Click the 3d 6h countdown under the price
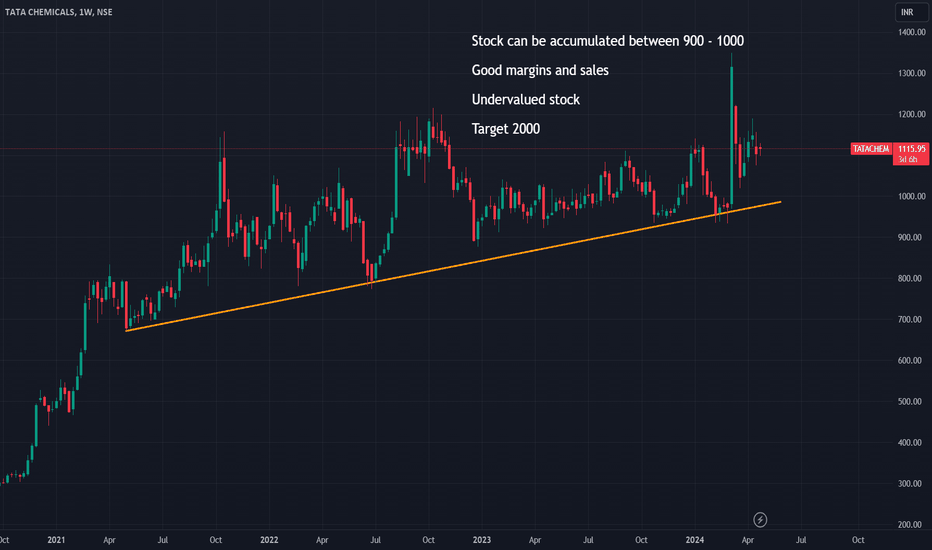 [x=908, y=159]
